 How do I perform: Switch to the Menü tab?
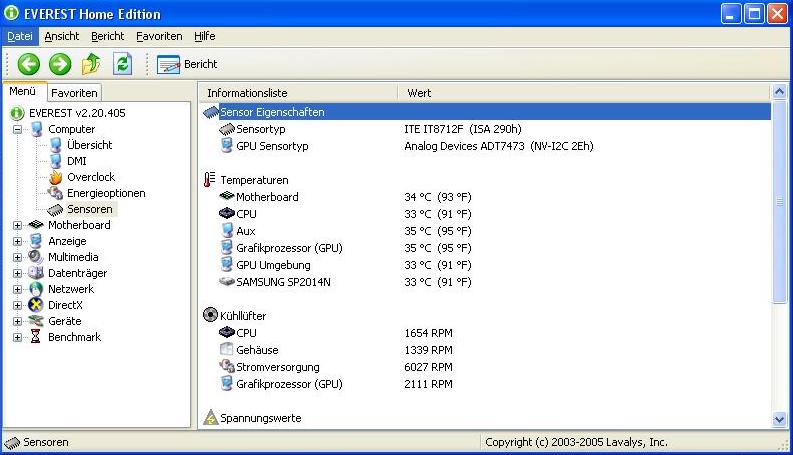point(23,92)
